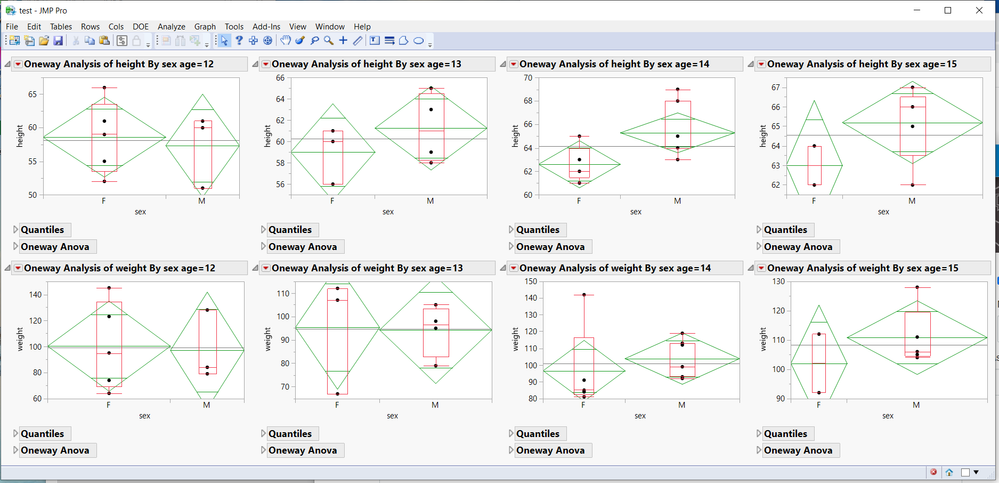Expand Quantiles under weight age=14
This screenshot has width=999, height=483.
pos(512,434)
